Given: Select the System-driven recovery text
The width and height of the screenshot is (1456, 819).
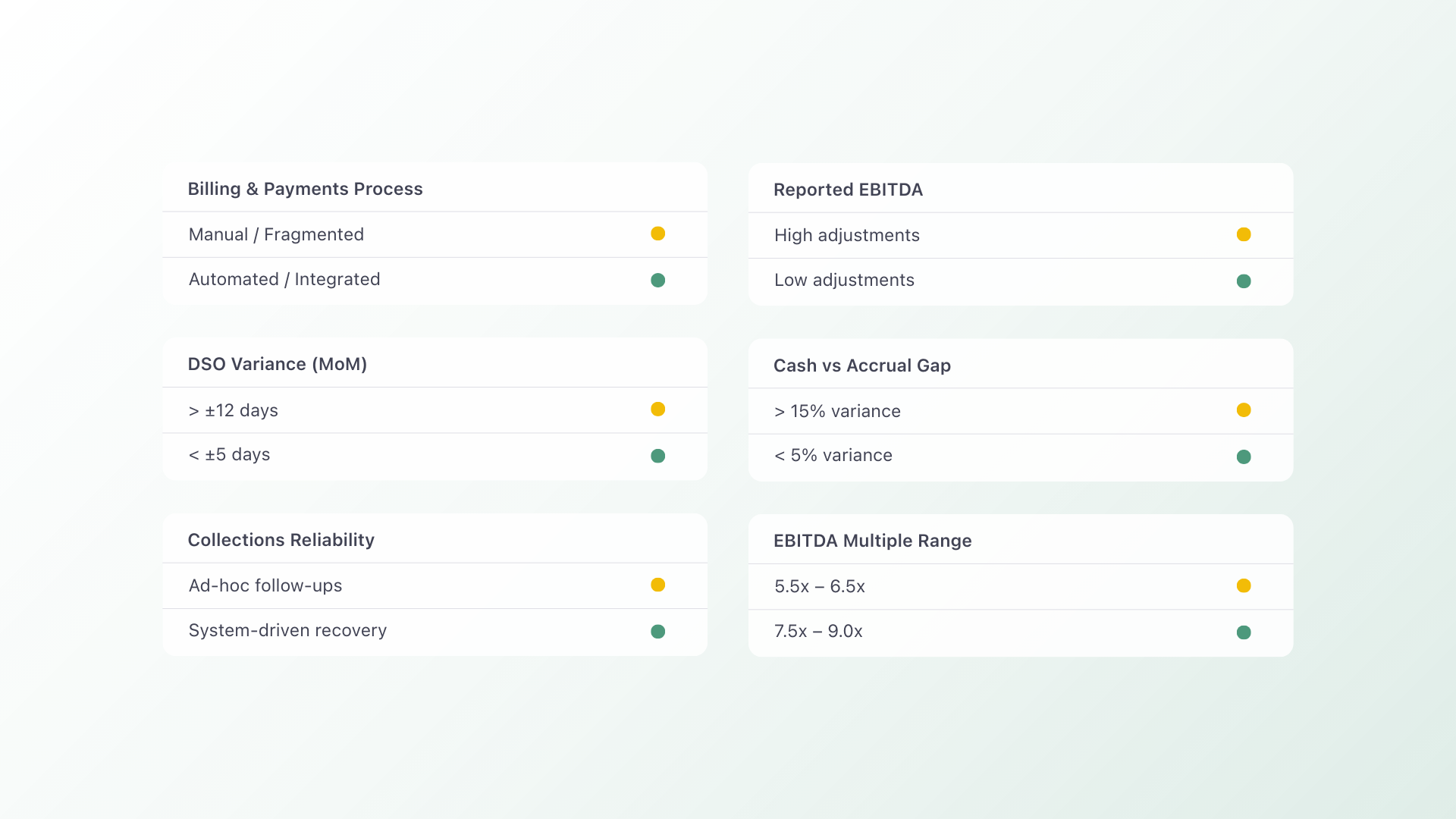Looking at the screenshot, I should [x=287, y=630].
